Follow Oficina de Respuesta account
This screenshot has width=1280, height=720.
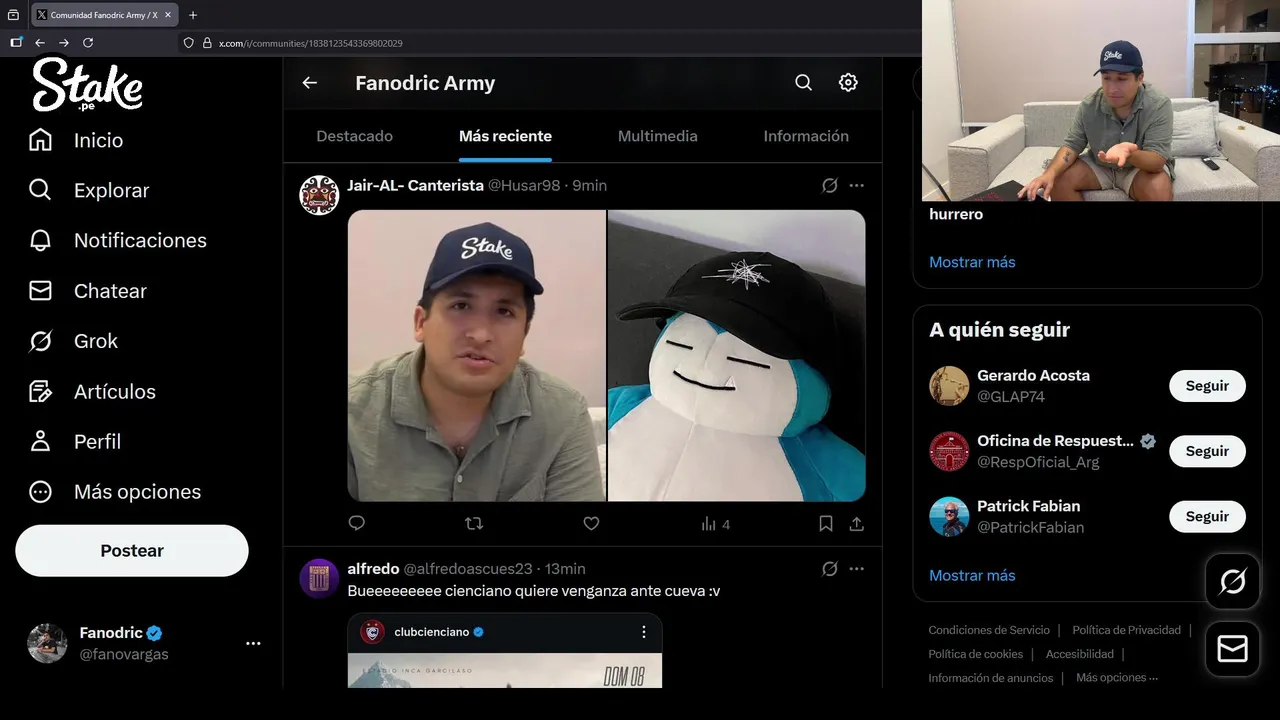click(x=1207, y=451)
